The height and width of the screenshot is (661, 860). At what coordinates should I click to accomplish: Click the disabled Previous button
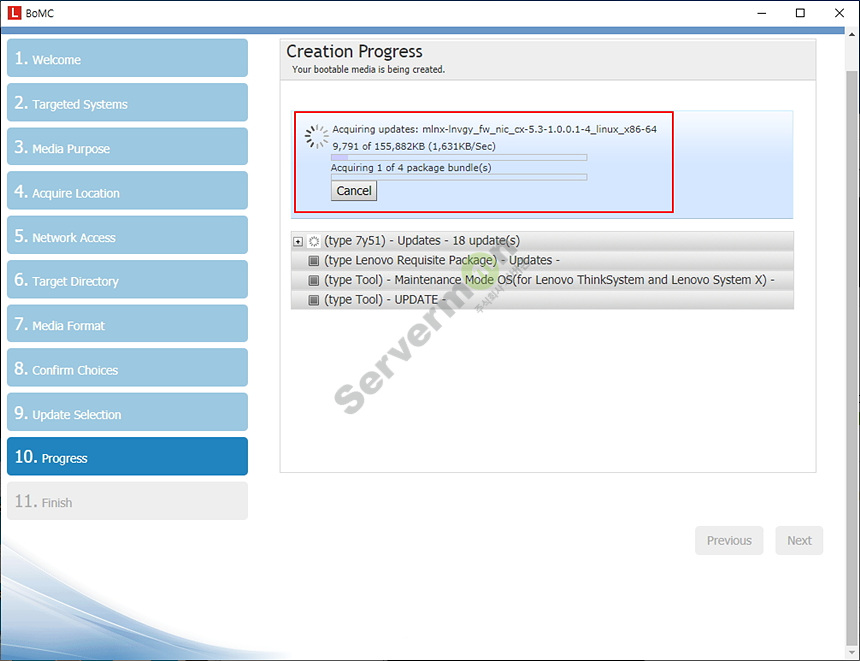tap(729, 540)
